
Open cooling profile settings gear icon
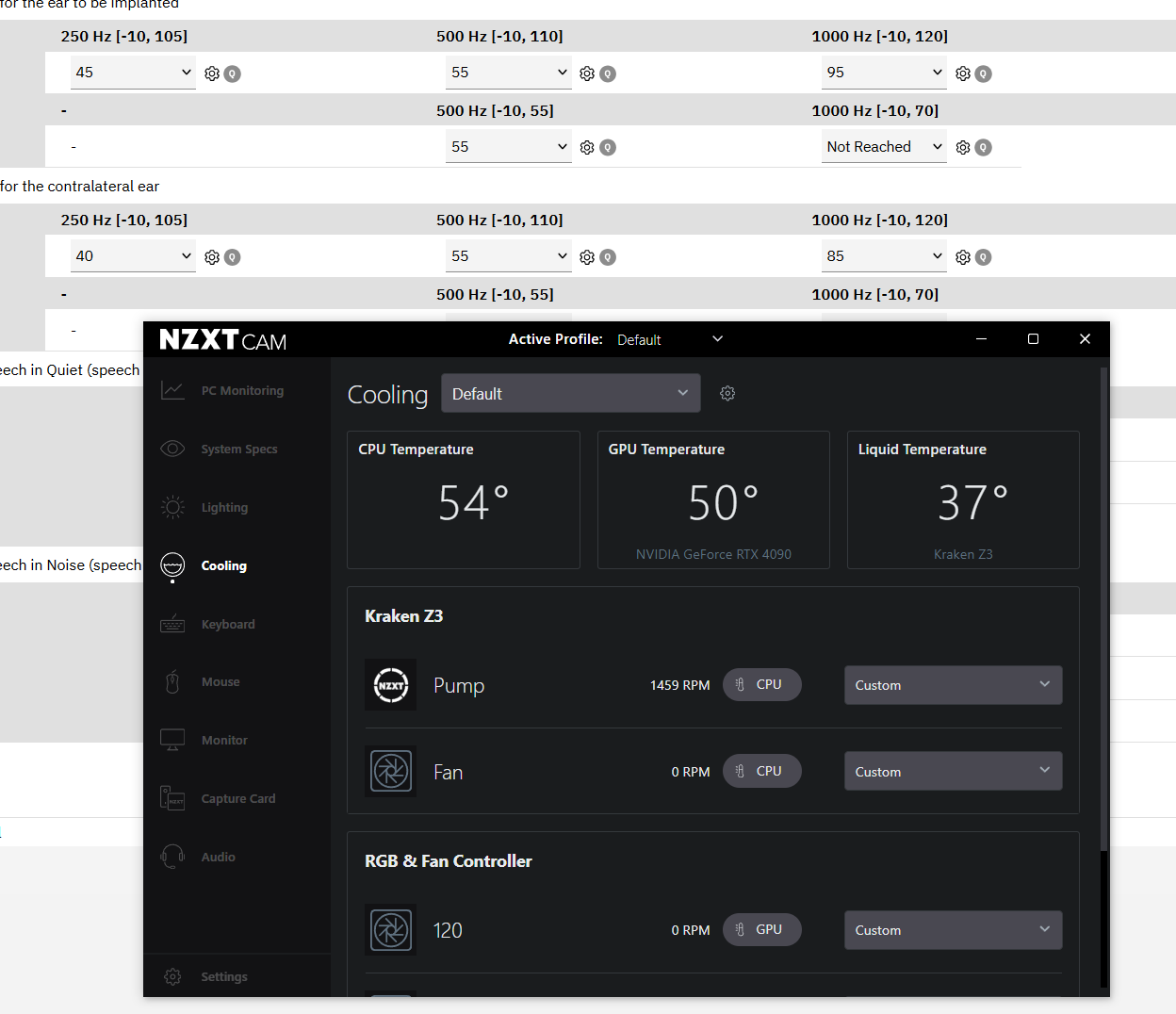tap(727, 394)
